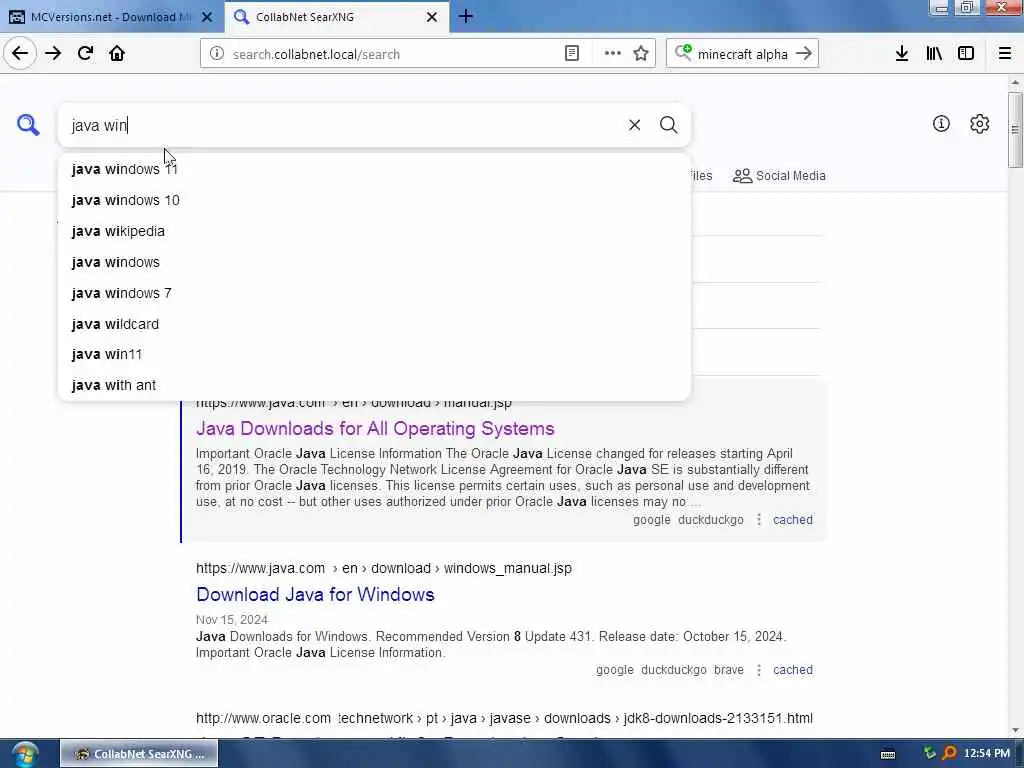The width and height of the screenshot is (1024, 768).
Task: Open page actions three-dots menu
Action: [x=613, y=54]
